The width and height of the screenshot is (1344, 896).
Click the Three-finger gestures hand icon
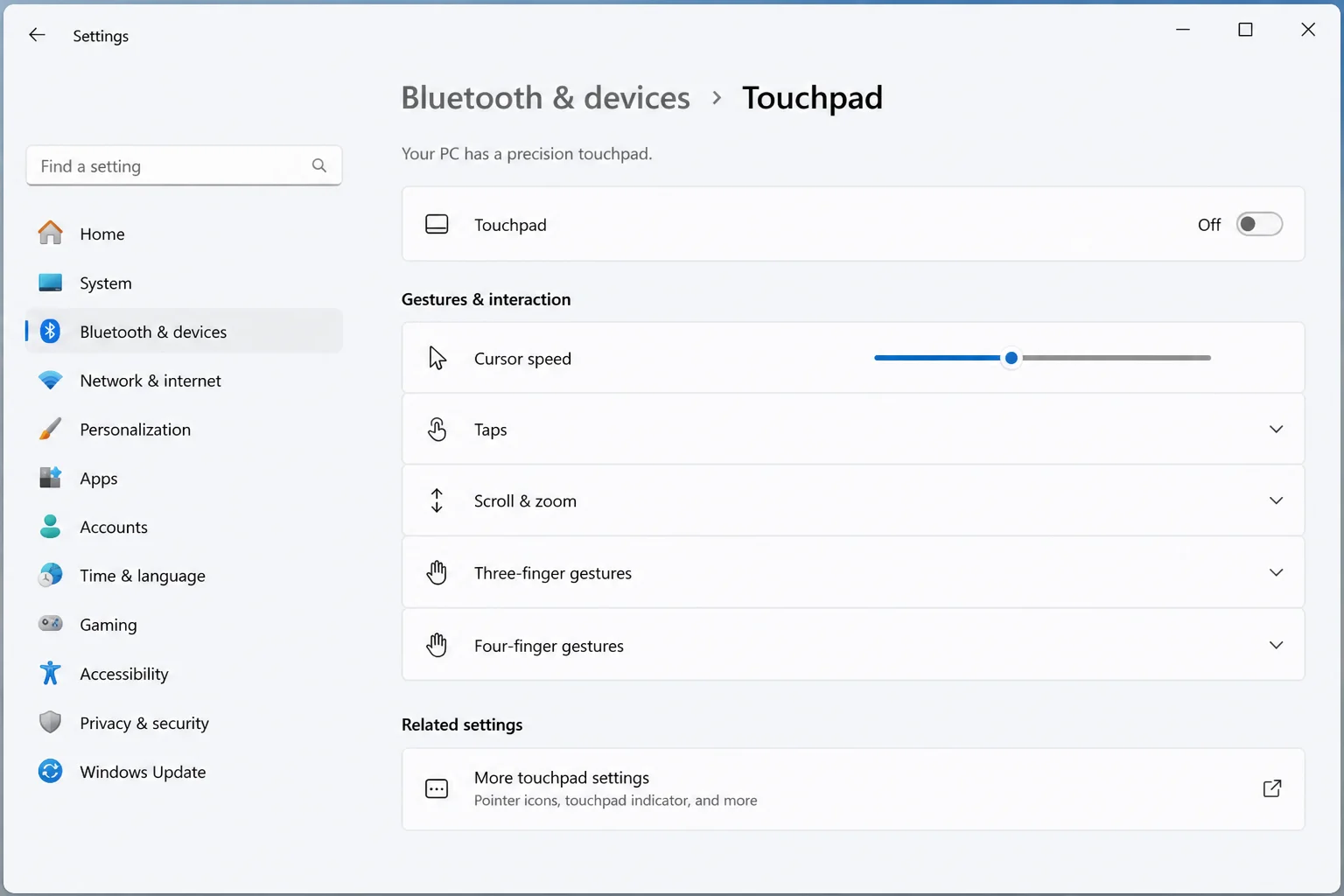(x=437, y=572)
